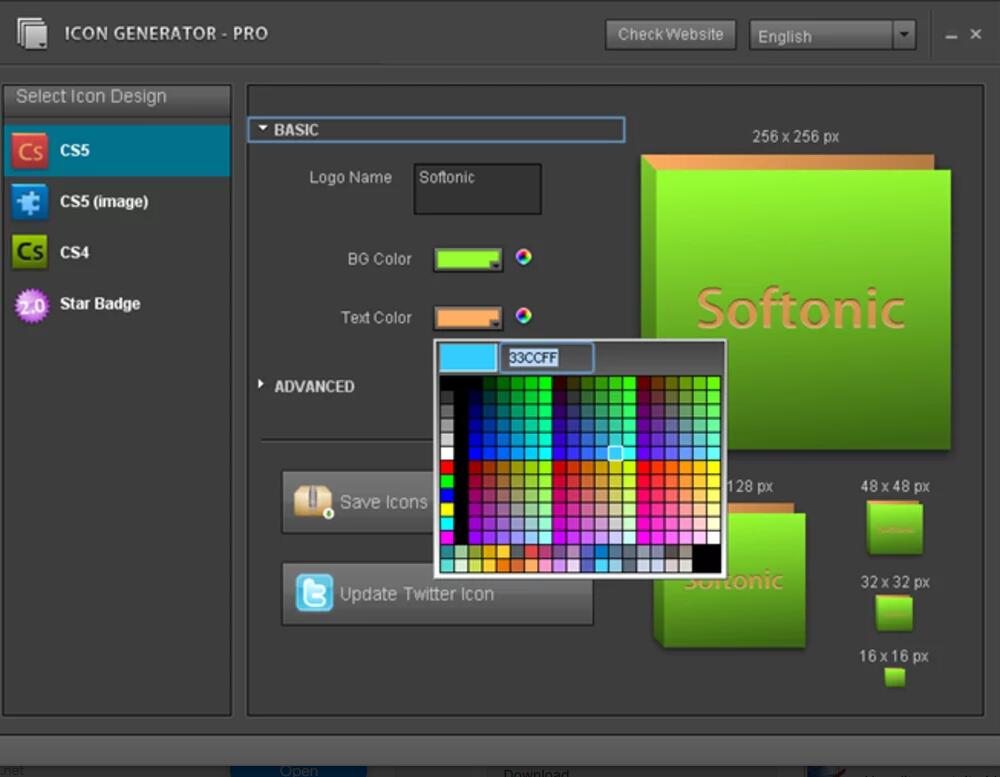The image size is (1000, 777).
Task: Select the CS4 design list item
Action: coord(117,252)
